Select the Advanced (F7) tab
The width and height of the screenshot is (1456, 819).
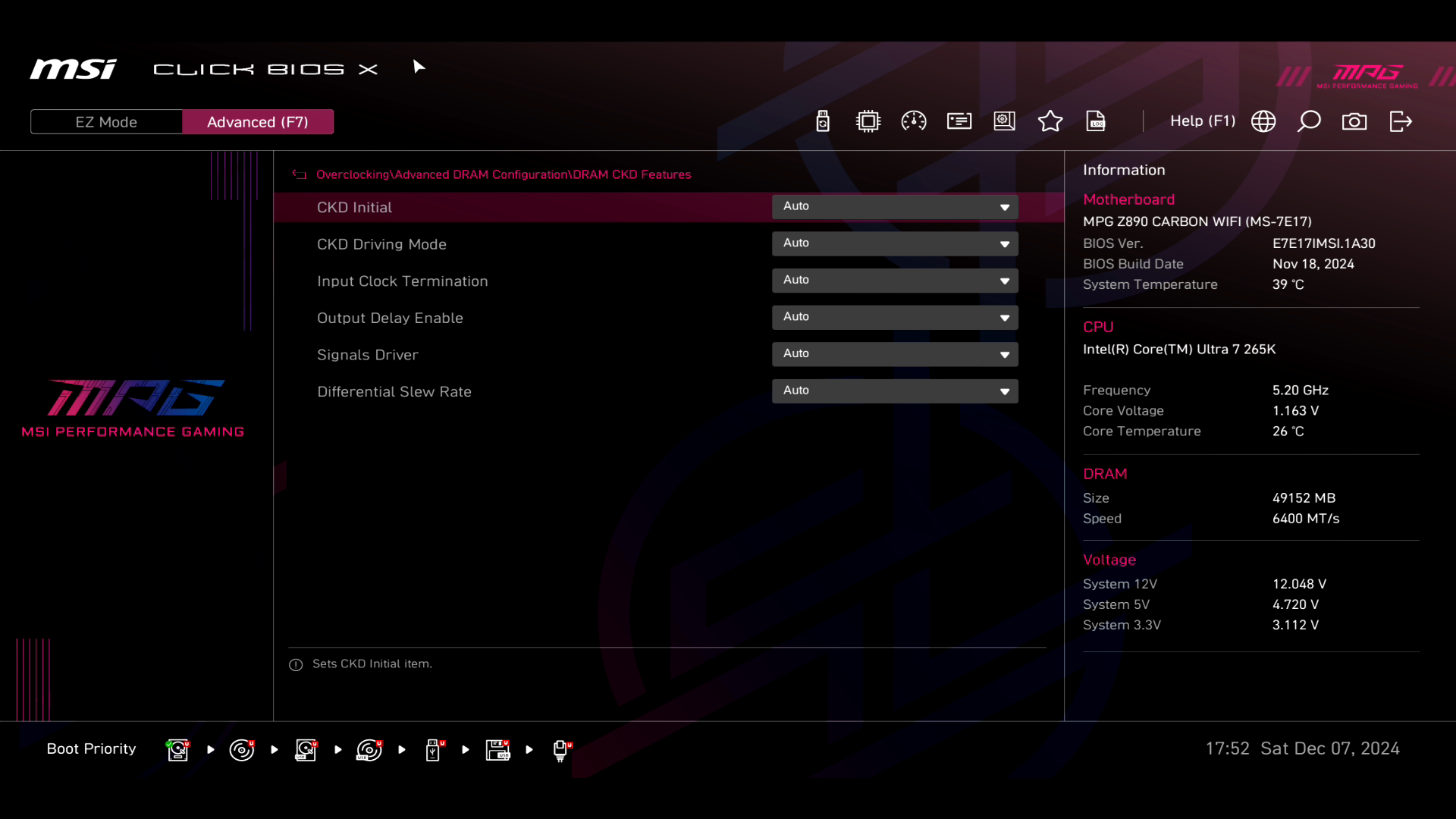[258, 122]
